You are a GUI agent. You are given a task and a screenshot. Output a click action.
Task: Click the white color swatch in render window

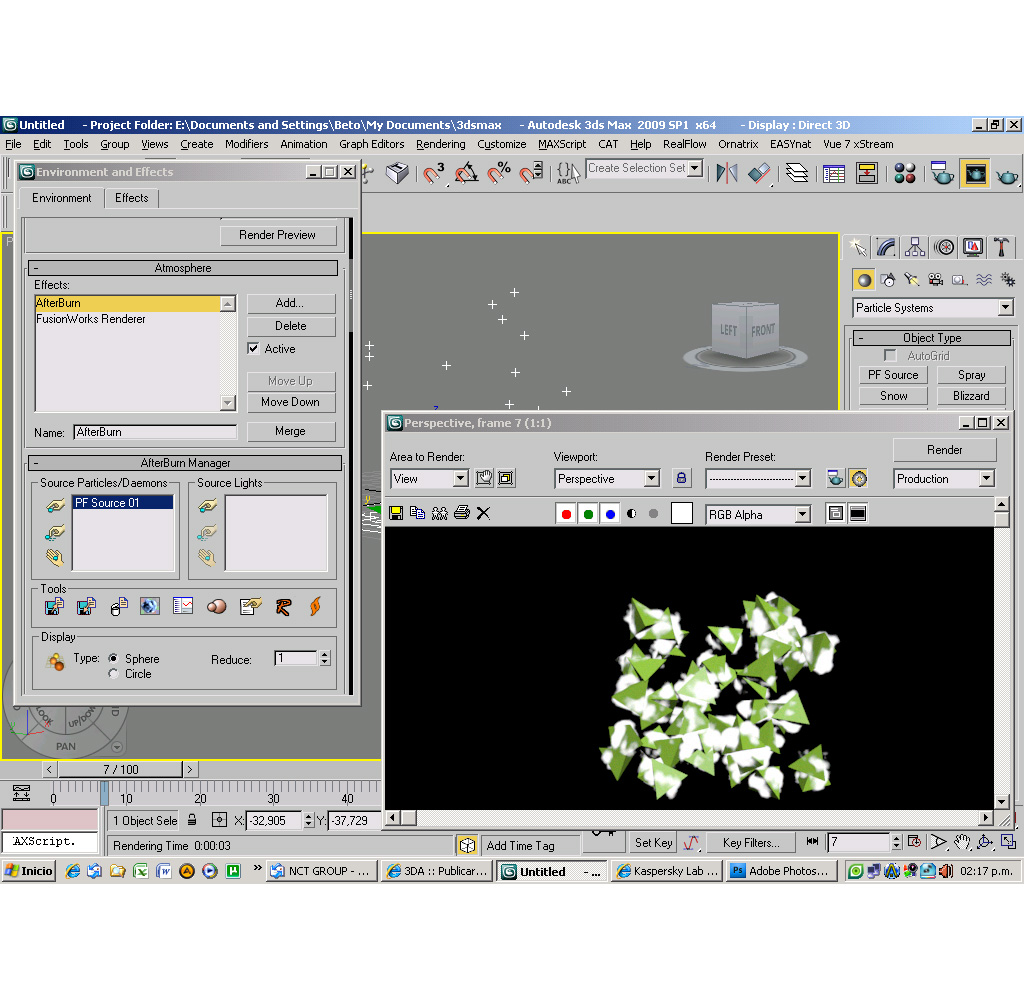682,513
